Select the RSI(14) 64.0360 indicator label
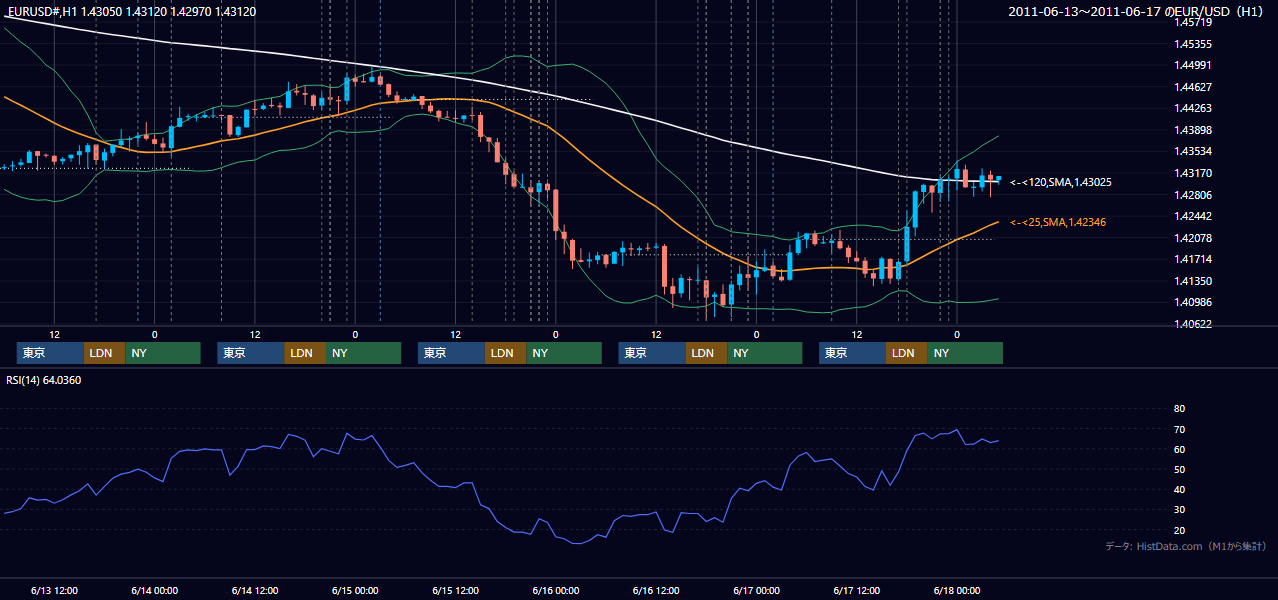Image resolution: width=1278 pixels, height=600 pixels. point(44,380)
